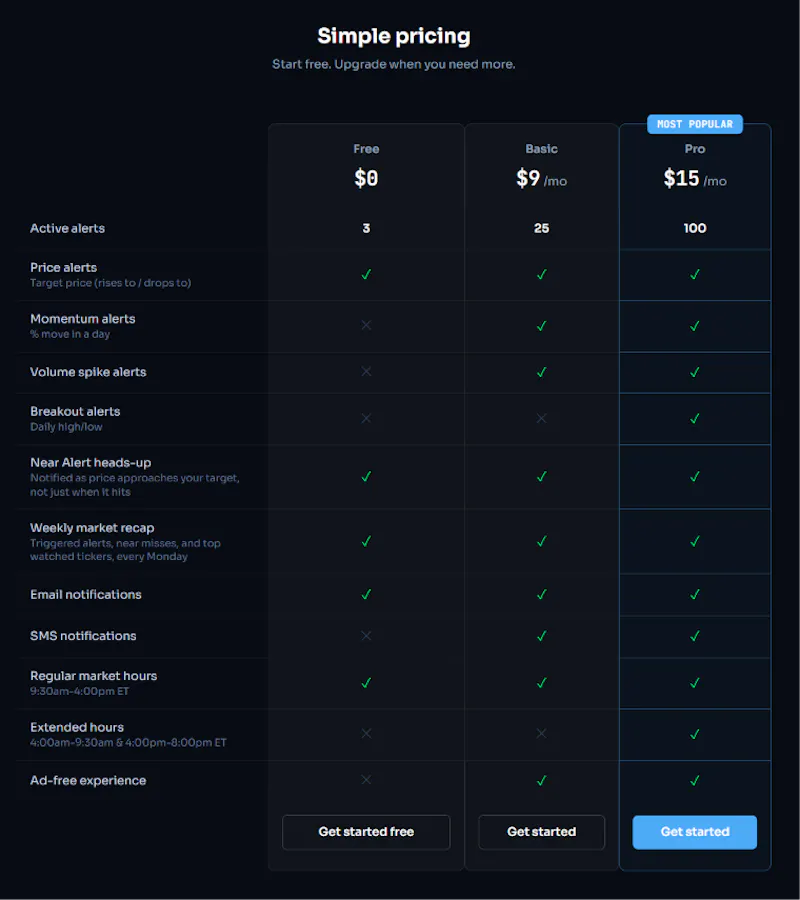800x900 pixels.
Task: Click checkmark for Ad-free experience in Basic column
Action: coord(541,781)
